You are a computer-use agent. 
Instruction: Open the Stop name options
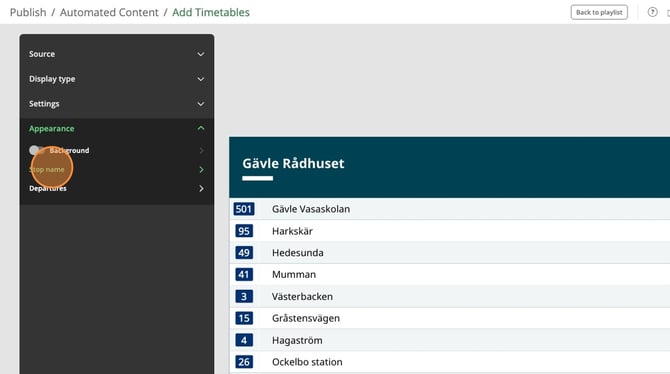coord(117,170)
